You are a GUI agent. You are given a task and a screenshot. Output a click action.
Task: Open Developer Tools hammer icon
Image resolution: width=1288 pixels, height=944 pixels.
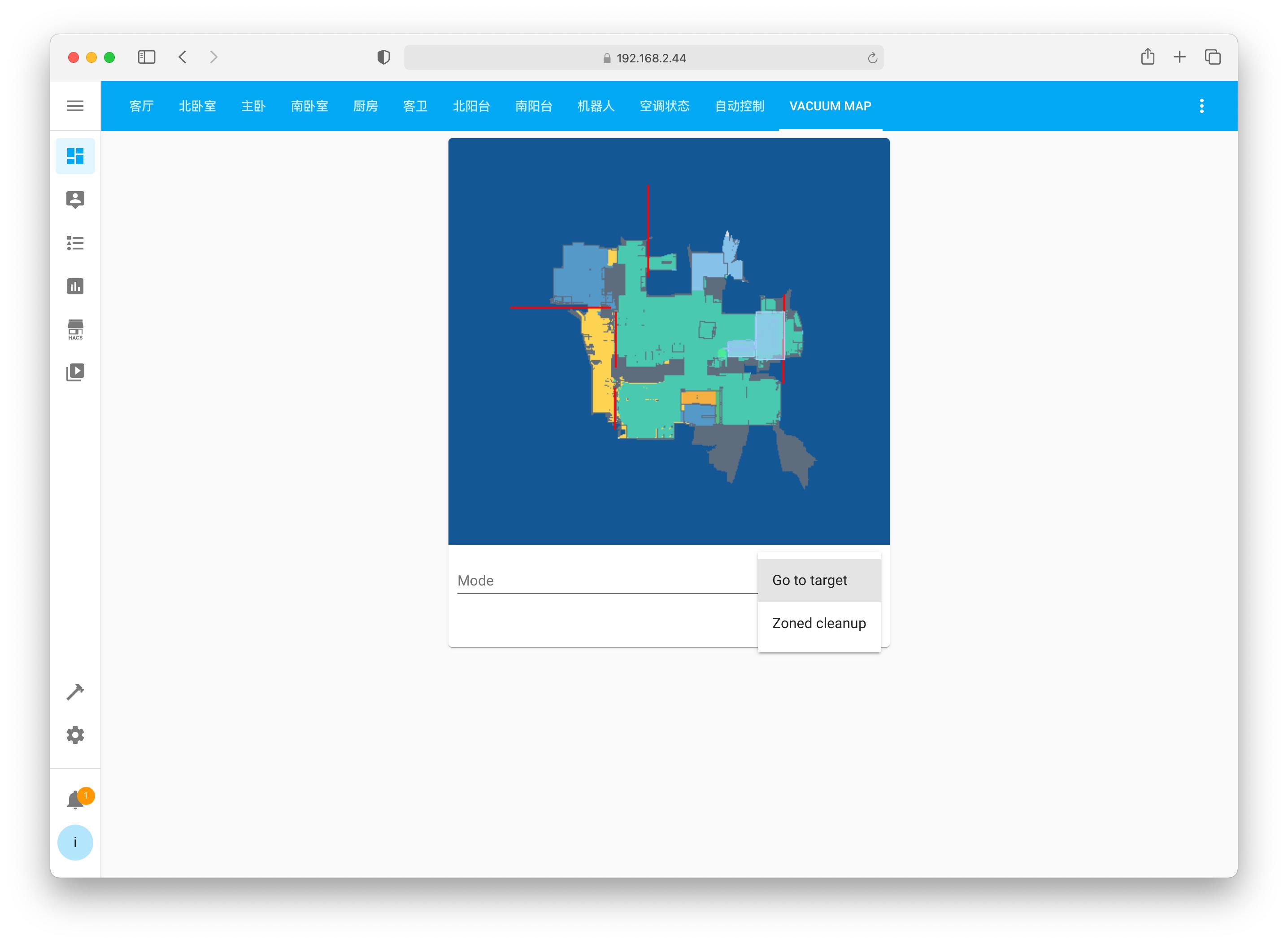(x=75, y=692)
